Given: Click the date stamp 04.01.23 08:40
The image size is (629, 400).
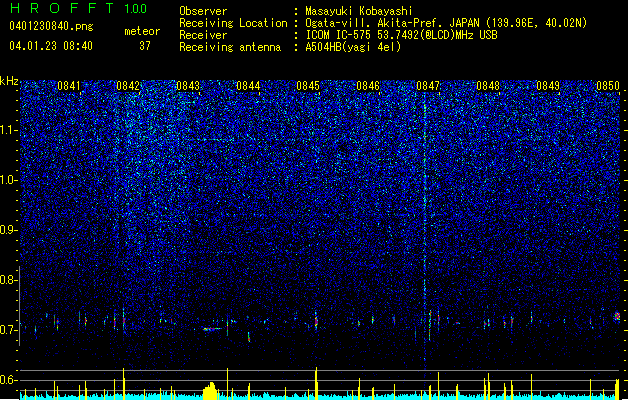Looking at the screenshot, I should 51,46.
